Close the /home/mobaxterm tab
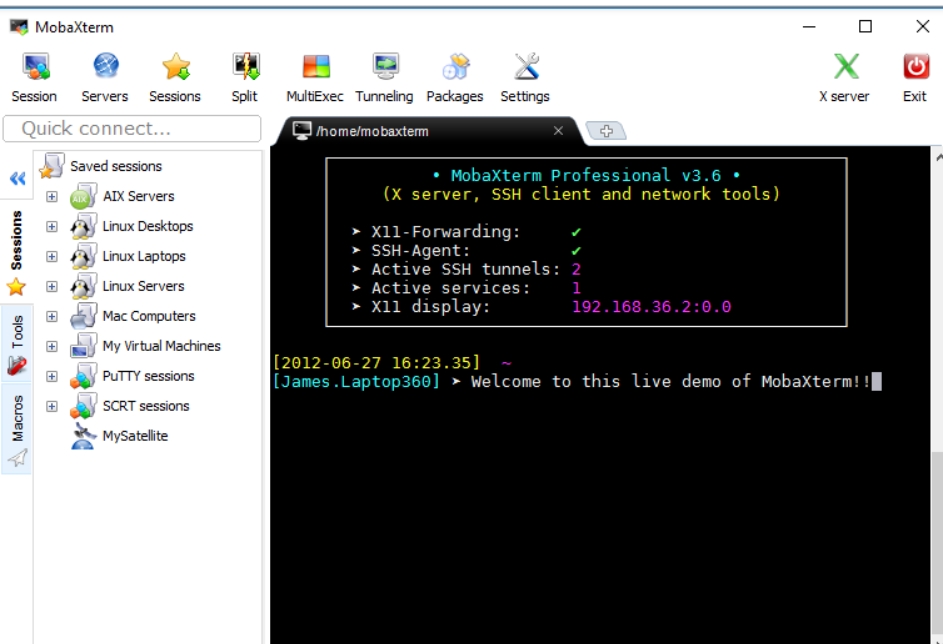 [558, 130]
